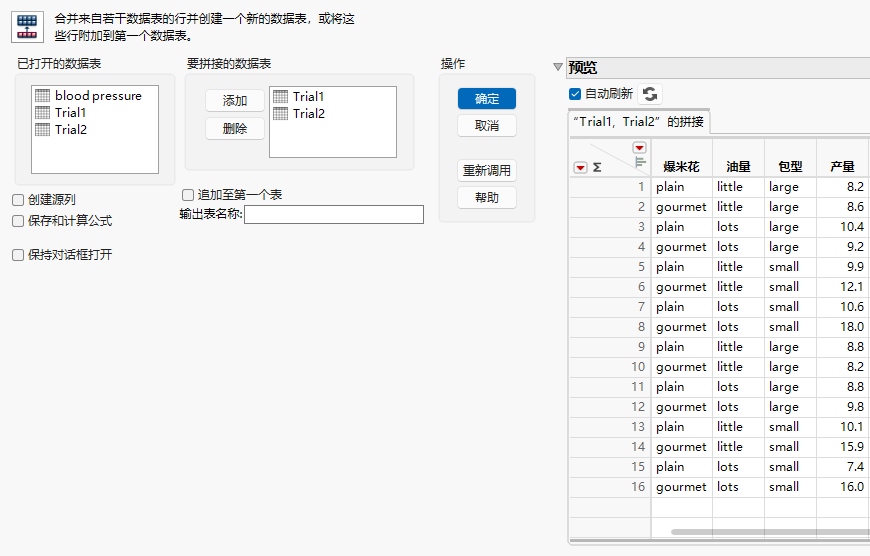Enable 创建源列 checkbox
This screenshot has width=870, height=556.
[x=18, y=200]
